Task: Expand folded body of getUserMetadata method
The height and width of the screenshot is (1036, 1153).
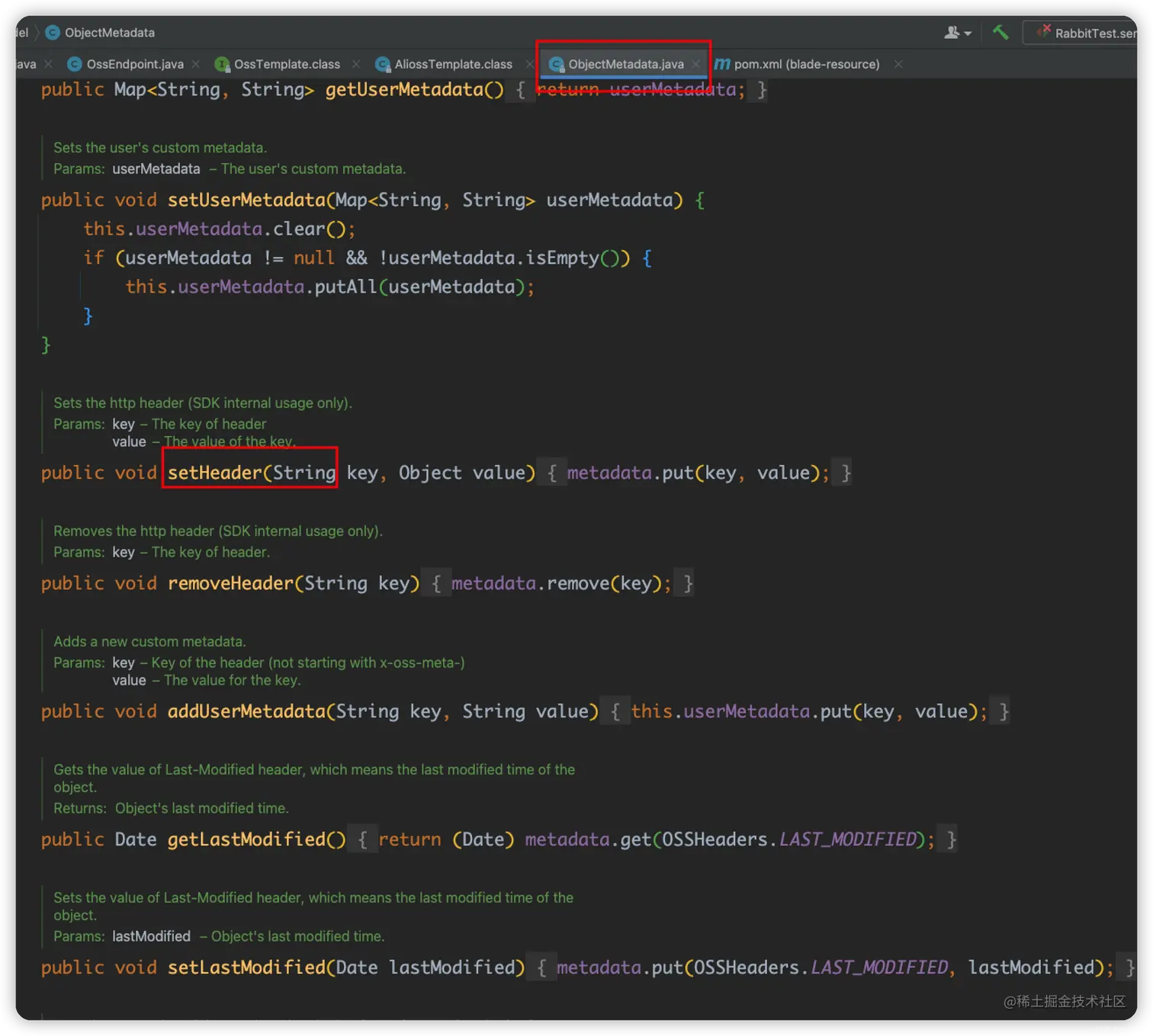Action: point(521,90)
